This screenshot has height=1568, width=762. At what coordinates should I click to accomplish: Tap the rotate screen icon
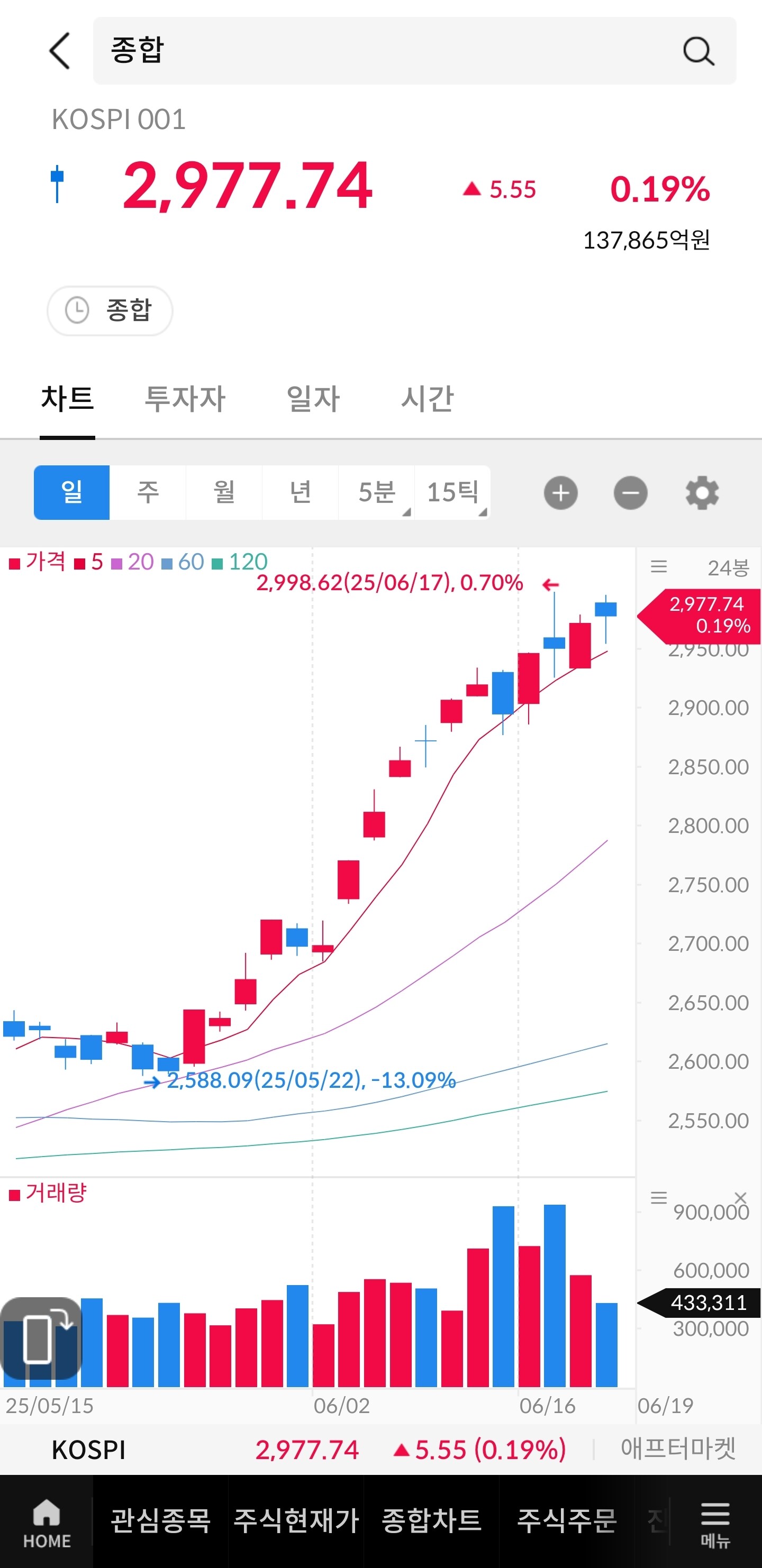[x=41, y=1338]
